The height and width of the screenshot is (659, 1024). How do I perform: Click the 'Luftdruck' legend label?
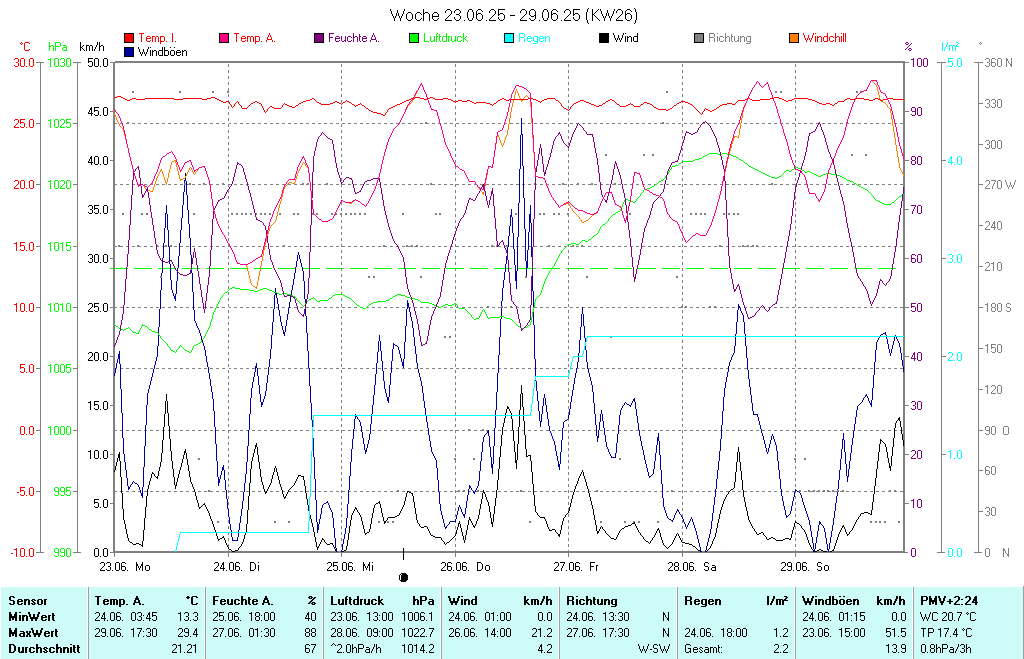(445, 38)
